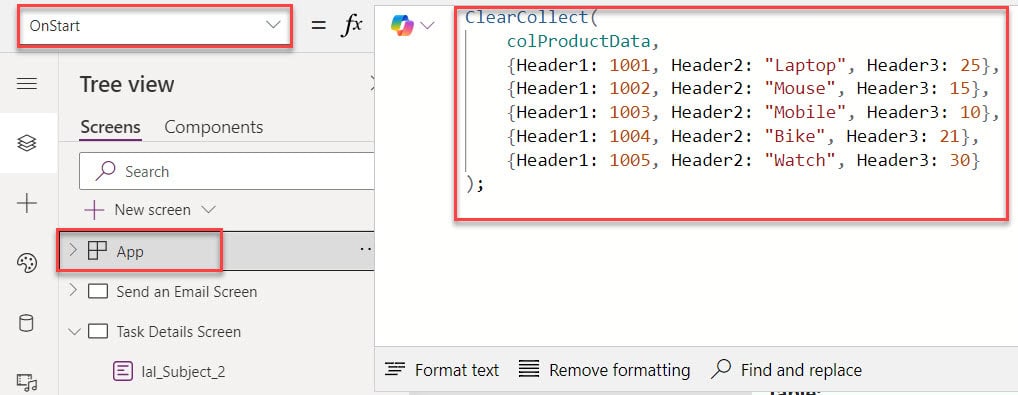The image size is (1018, 395).
Task: Open the Copilot icon in formula bar
Action: click(402, 25)
